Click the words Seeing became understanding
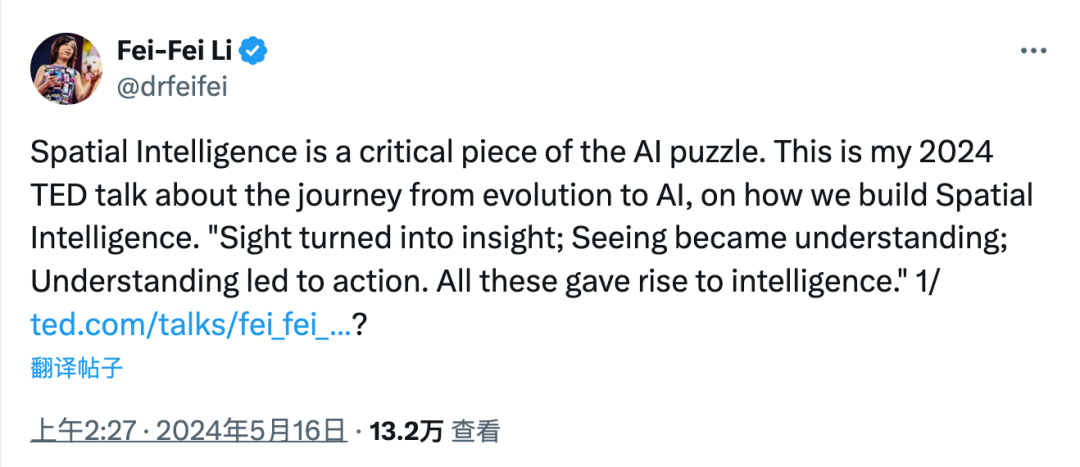This screenshot has width=1080, height=467. tap(785, 240)
